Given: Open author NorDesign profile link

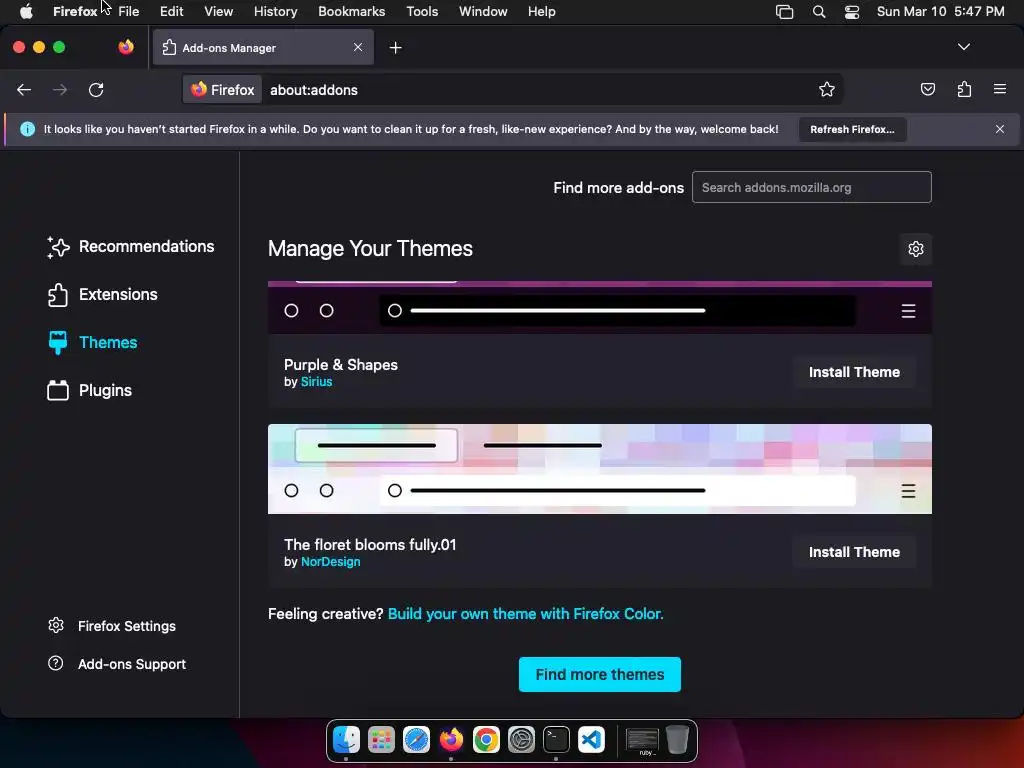Looking at the screenshot, I should click(330, 562).
